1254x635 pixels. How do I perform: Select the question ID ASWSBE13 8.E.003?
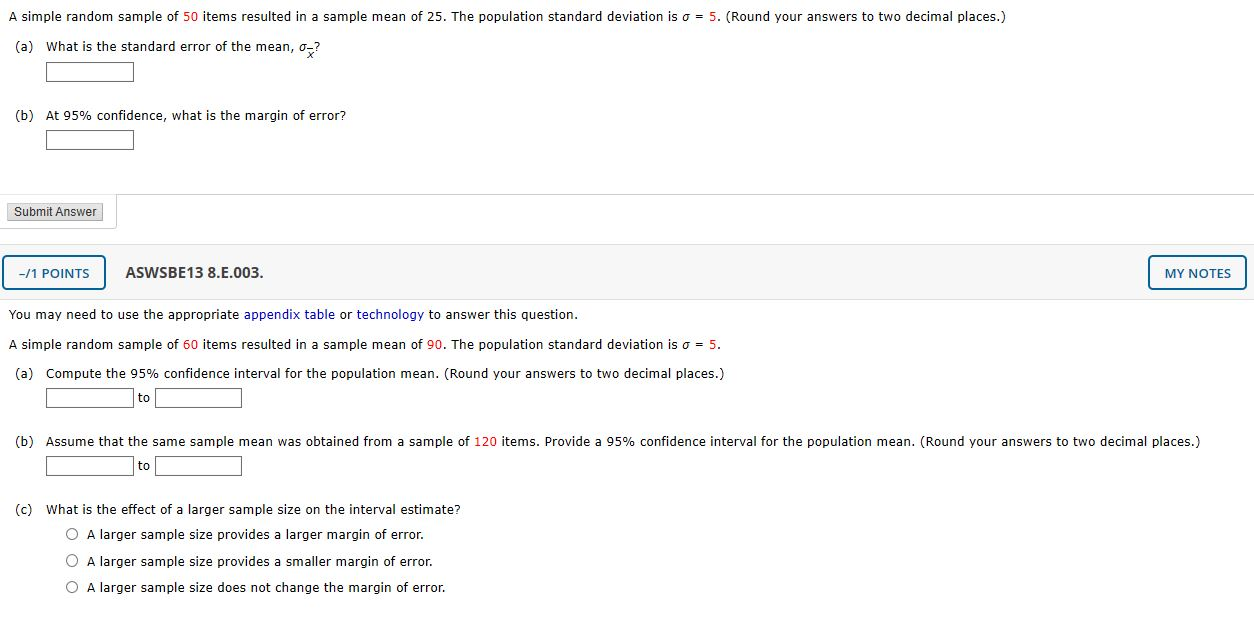coord(194,272)
